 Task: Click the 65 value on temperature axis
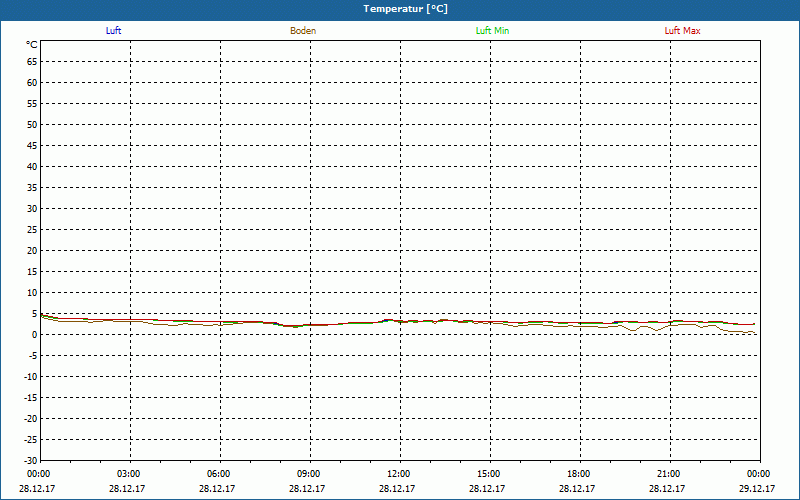coord(32,62)
